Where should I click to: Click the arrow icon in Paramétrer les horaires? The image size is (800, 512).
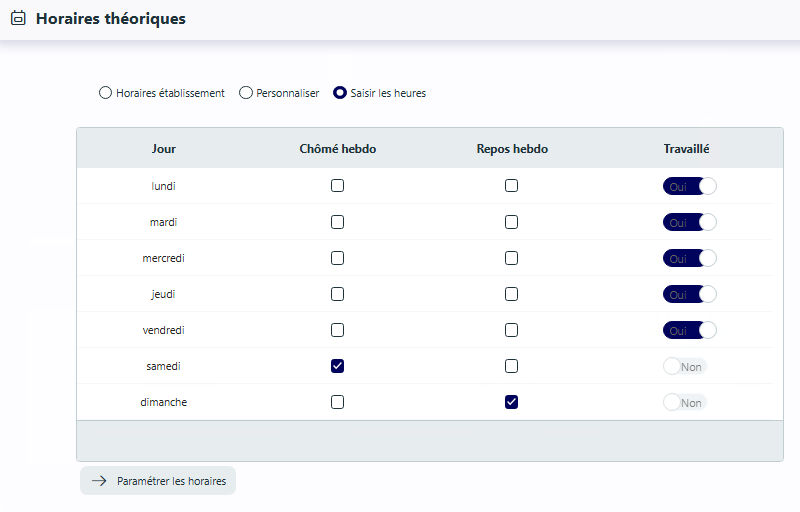click(x=99, y=481)
